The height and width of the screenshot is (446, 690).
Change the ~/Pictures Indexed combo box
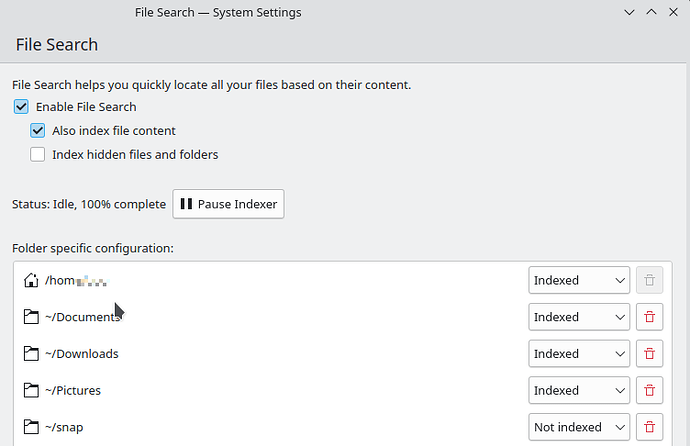pos(578,391)
